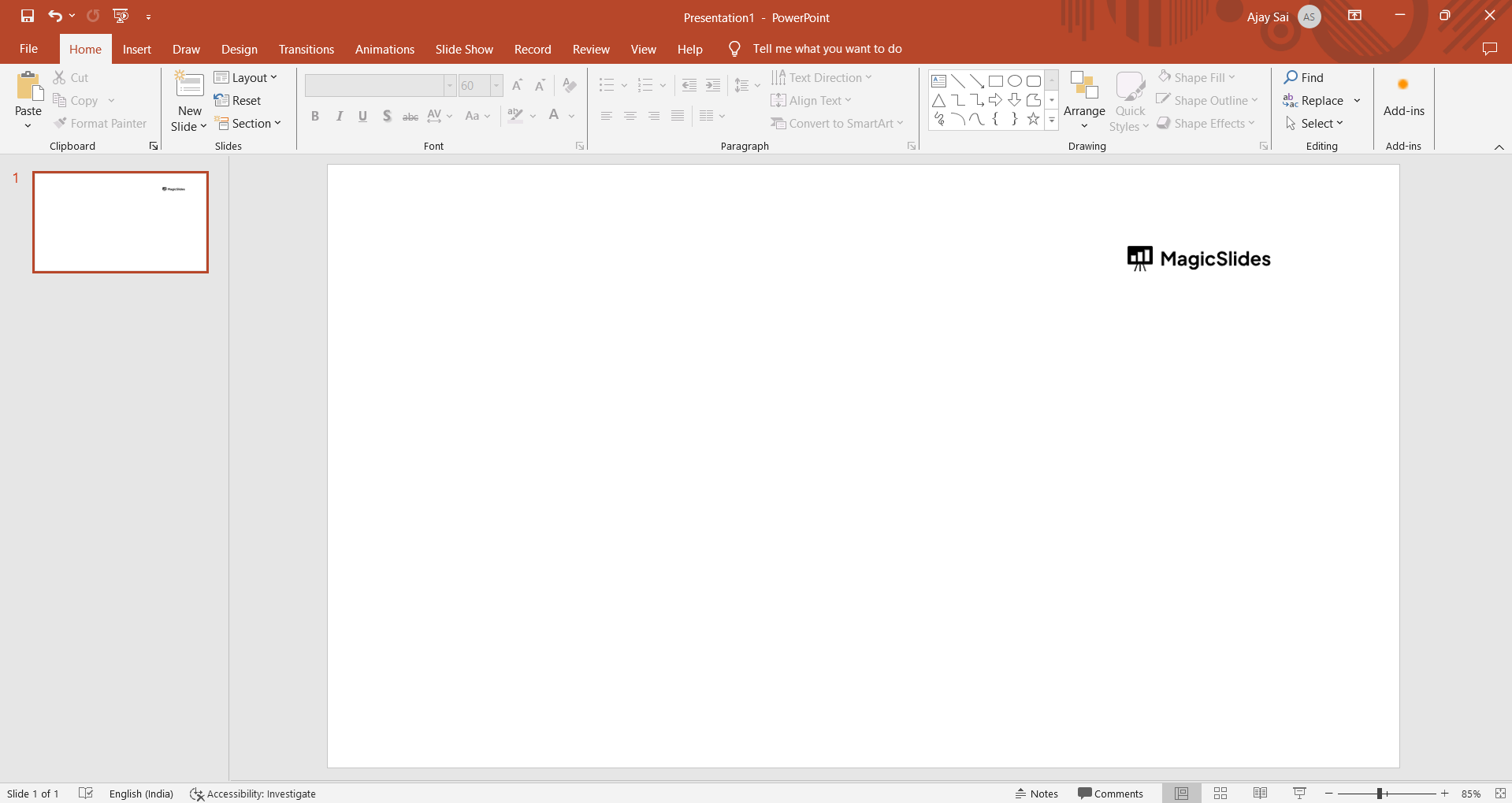Click the Save icon in title bar

click(x=28, y=16)
